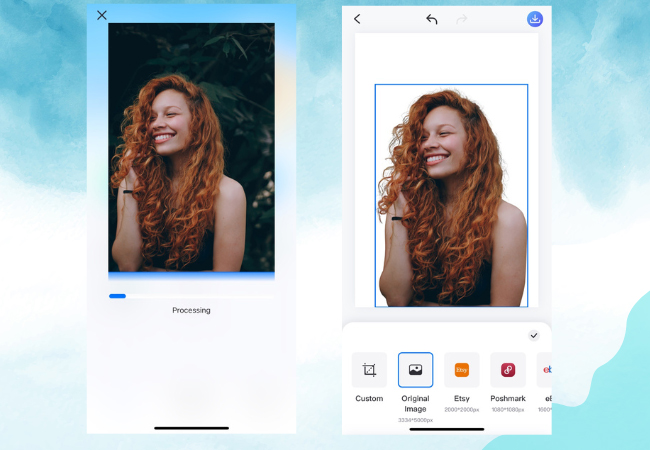The image size is (650, 450).
Task: Close the processing screen with X
Action: click(x=101, y=15)
